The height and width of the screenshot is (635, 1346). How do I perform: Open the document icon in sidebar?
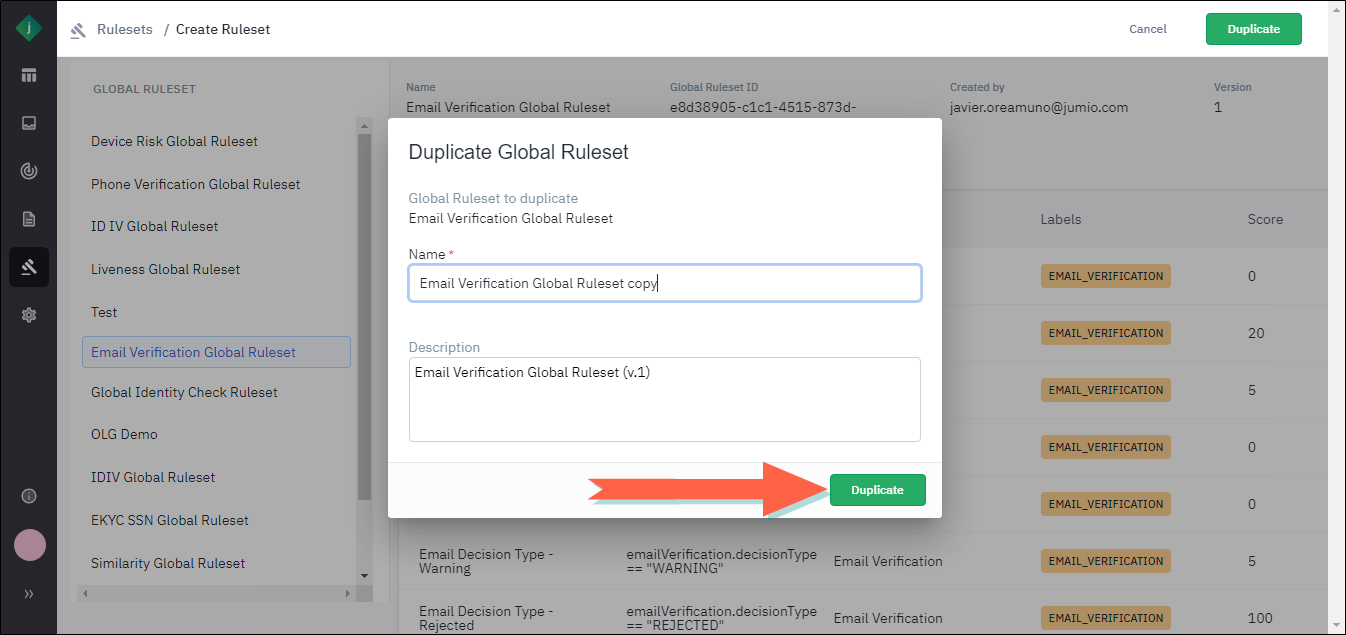(29, 219)
